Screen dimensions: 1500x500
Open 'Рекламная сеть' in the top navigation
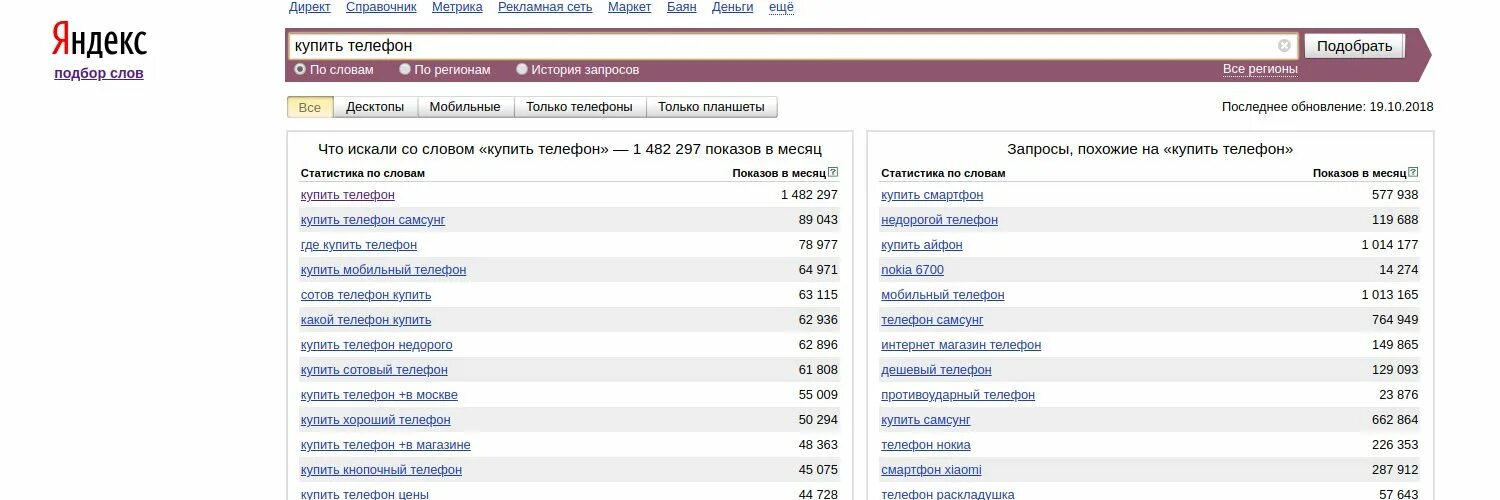coord(545,7)
